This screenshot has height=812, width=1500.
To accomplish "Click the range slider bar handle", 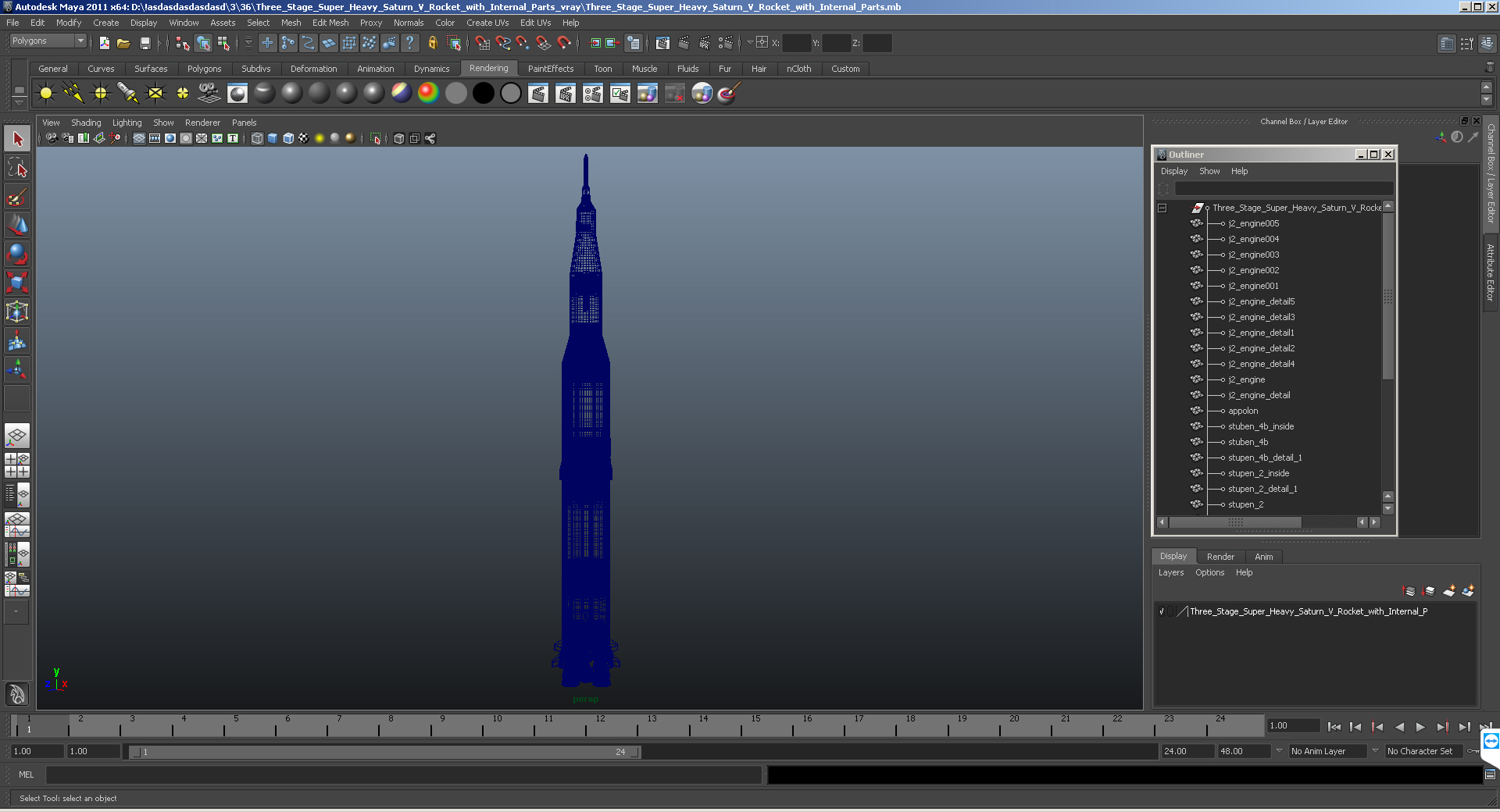I will [x=384, y=752].
